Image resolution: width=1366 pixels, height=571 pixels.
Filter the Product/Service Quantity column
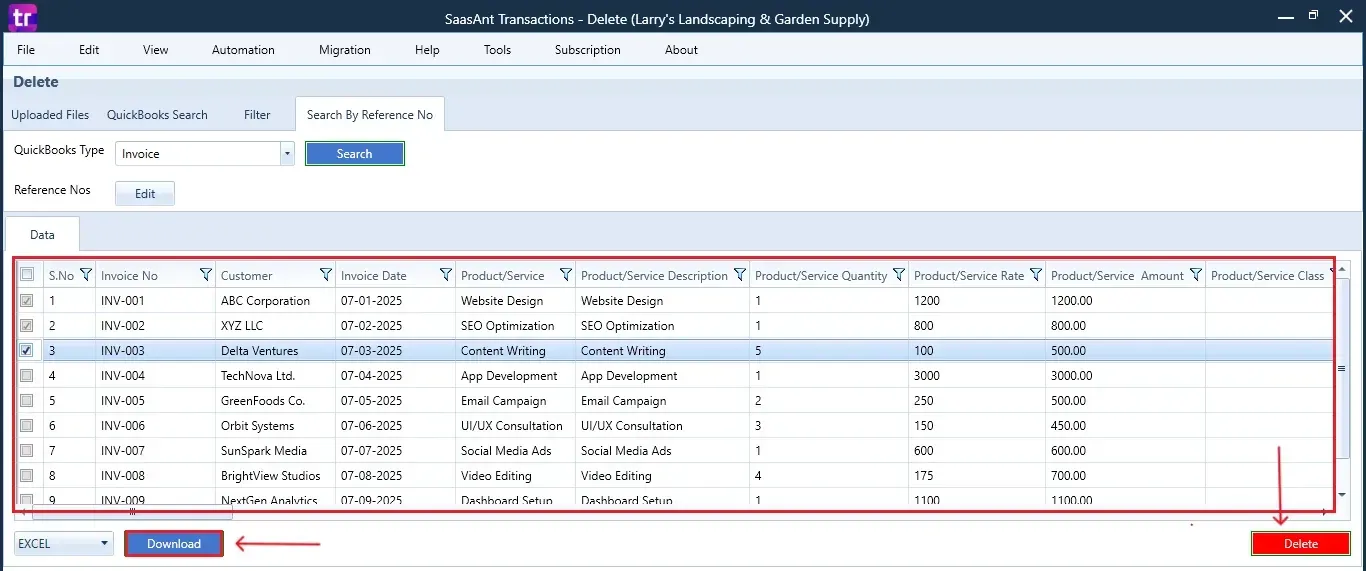coord(899,275)
